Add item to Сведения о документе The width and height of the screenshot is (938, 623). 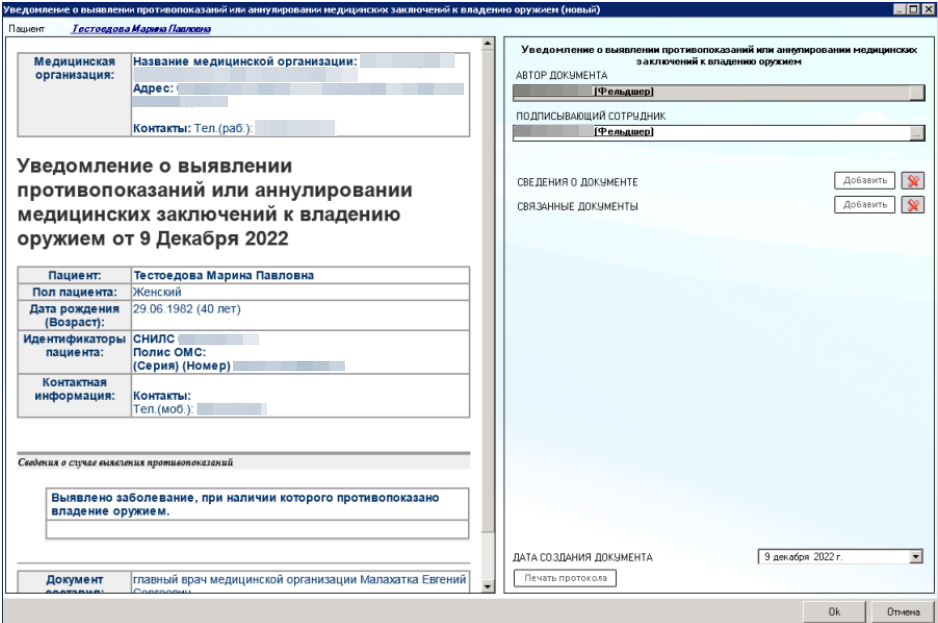coord(864,180)
